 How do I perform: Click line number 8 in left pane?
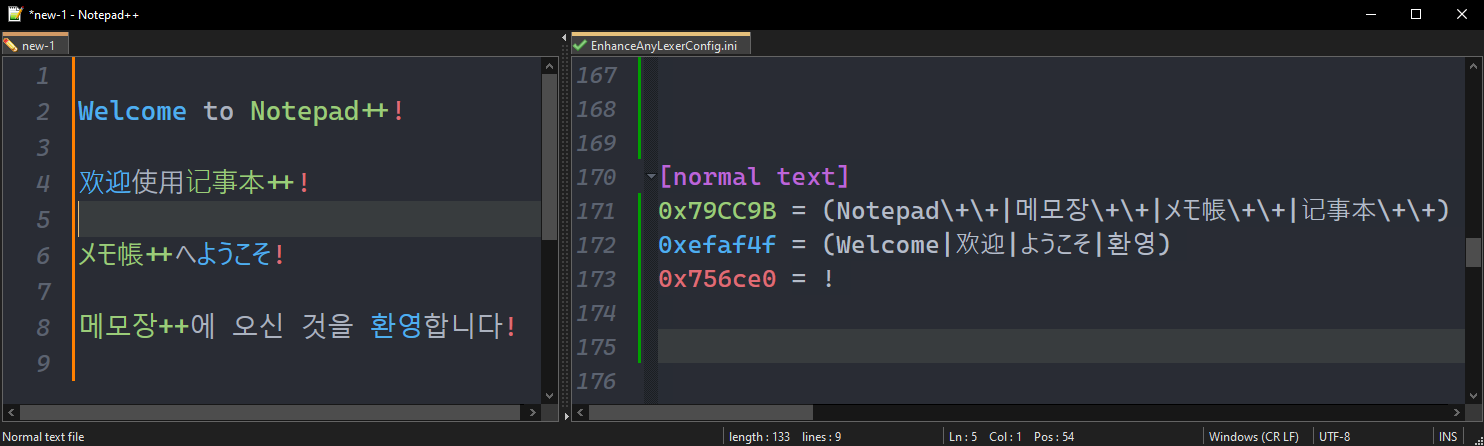[x=42, y=328]
